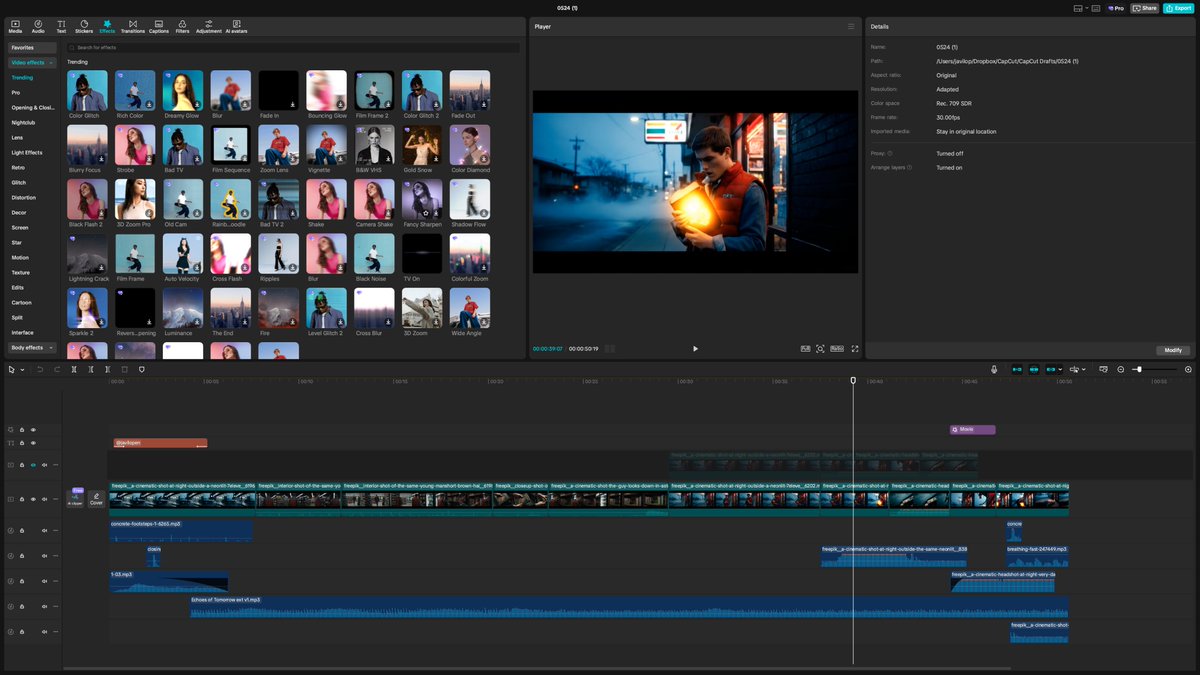This screenshot has height=675, width=1200.
Task: Click the Modify button in Details
Action: point(1173,350)
